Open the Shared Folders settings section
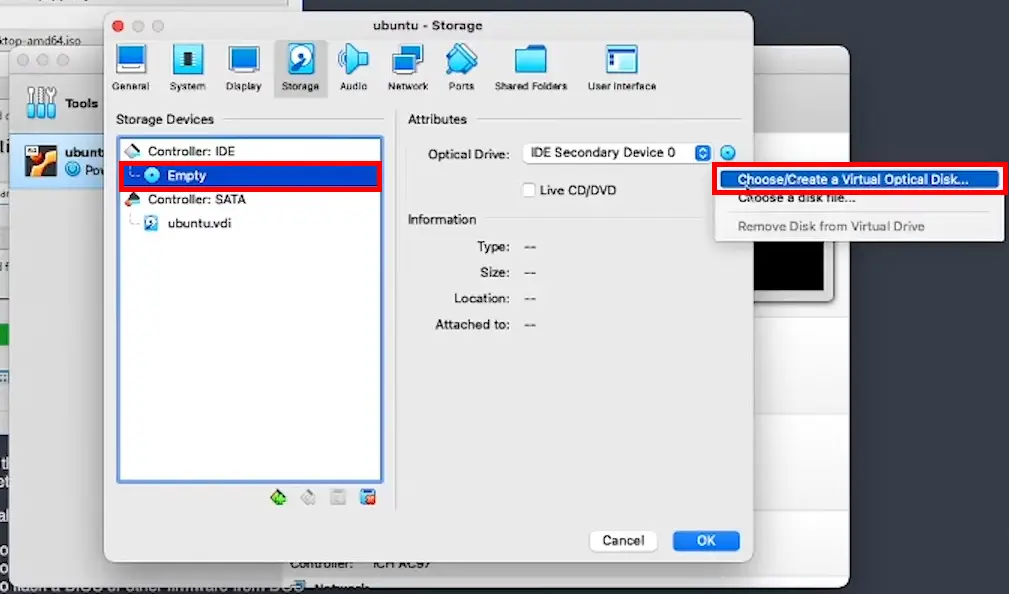Viewport: 1009px width, 594px height. point(531,68)
